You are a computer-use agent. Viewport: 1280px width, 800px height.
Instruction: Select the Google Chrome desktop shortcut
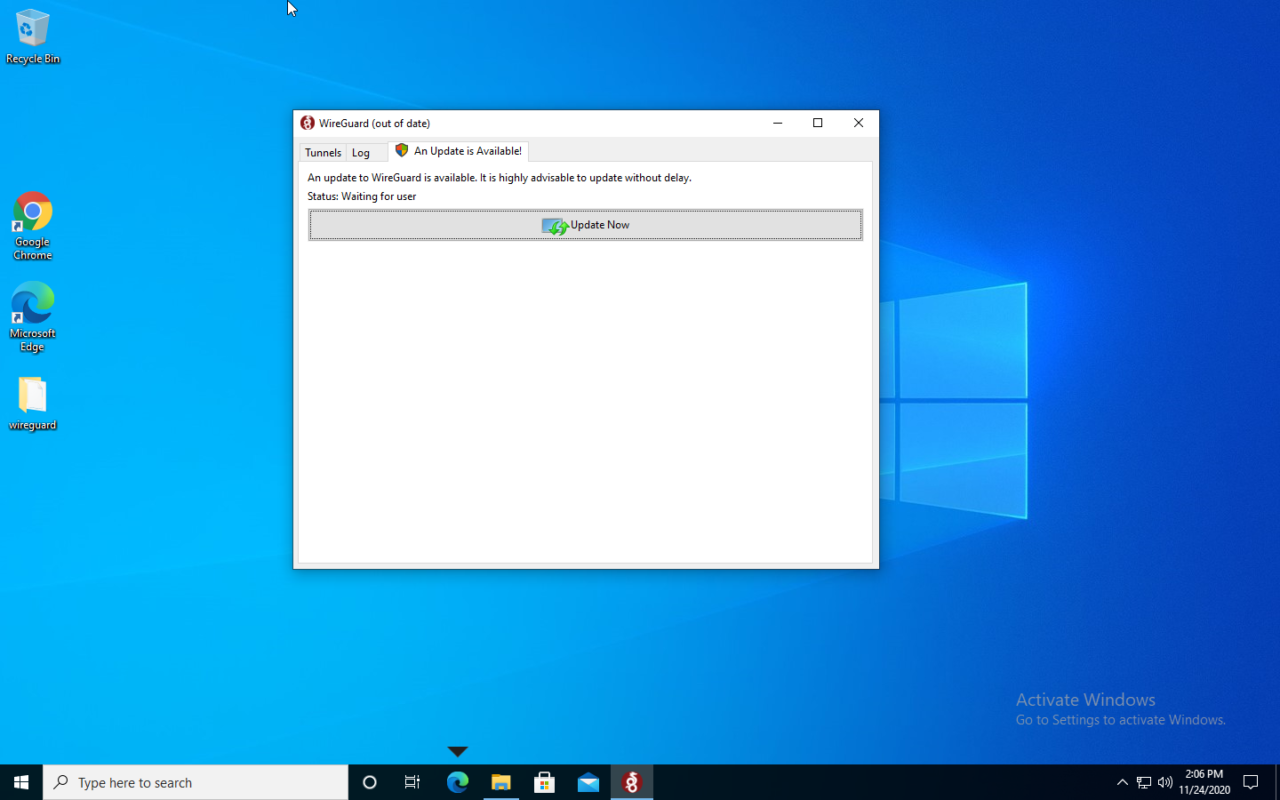[x=32, y=226]
